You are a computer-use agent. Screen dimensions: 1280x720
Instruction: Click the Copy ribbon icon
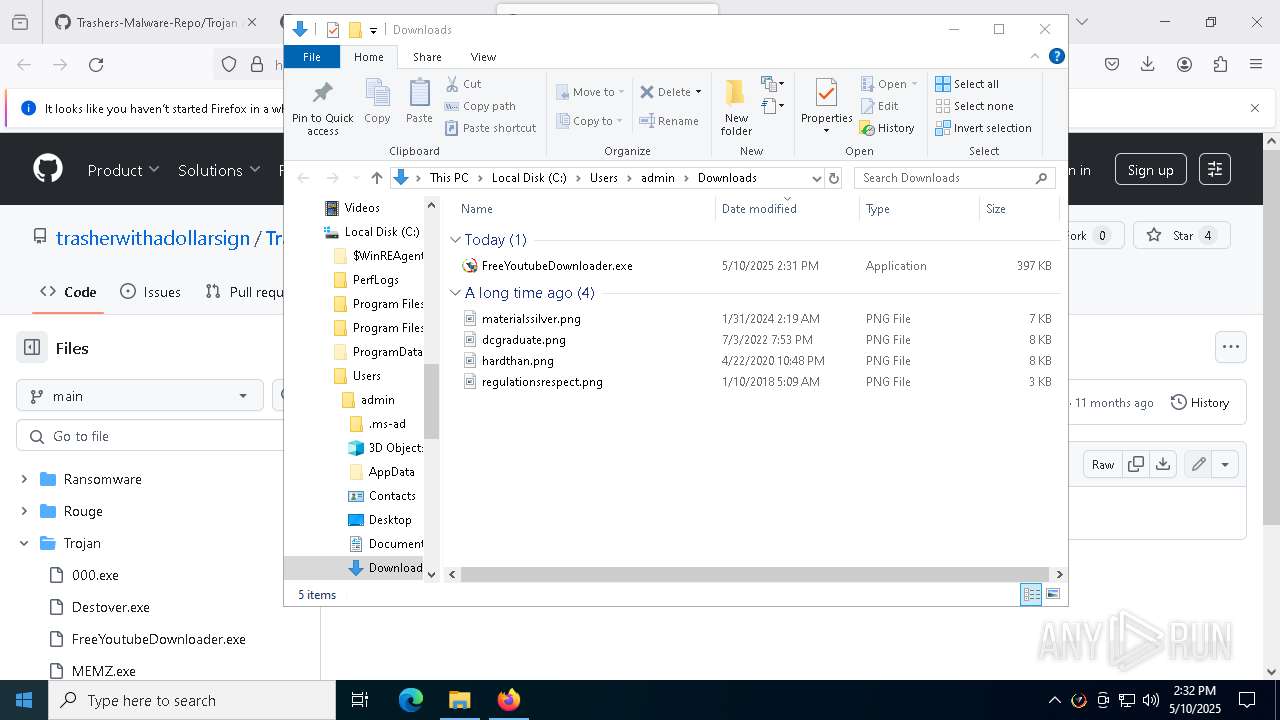[x=377, y=102]
